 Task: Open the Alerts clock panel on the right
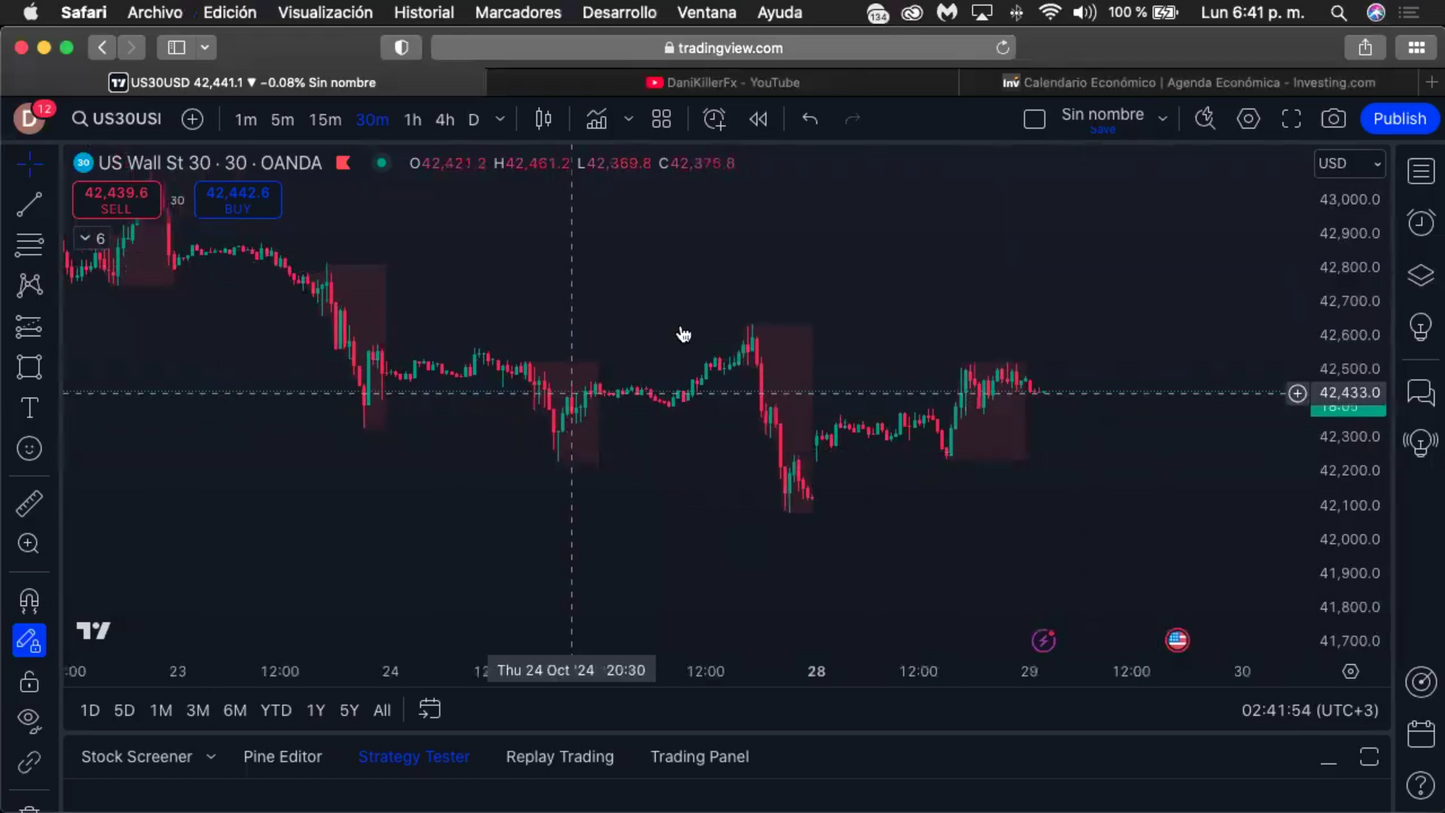(x=1421, y=222)
